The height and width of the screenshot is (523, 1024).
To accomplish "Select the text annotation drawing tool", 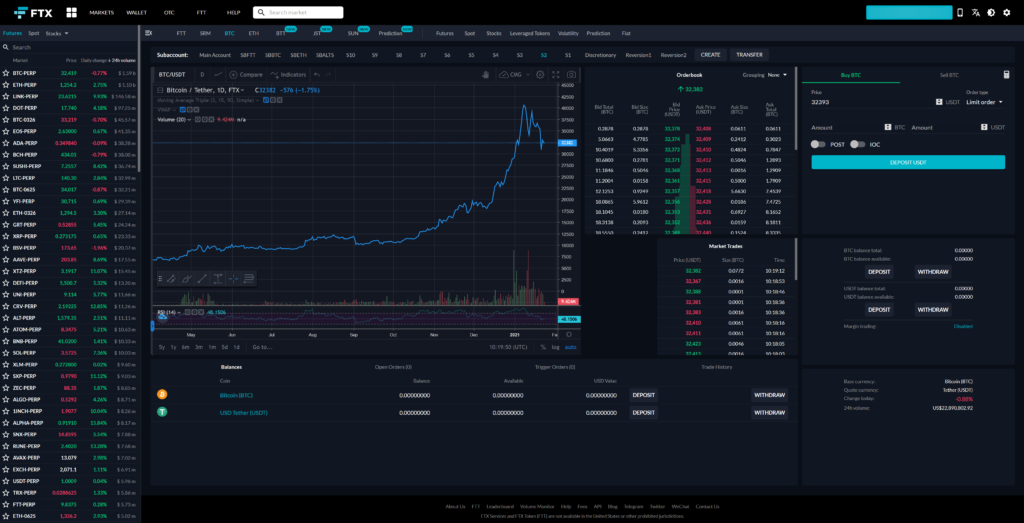I will pos(218,279).
